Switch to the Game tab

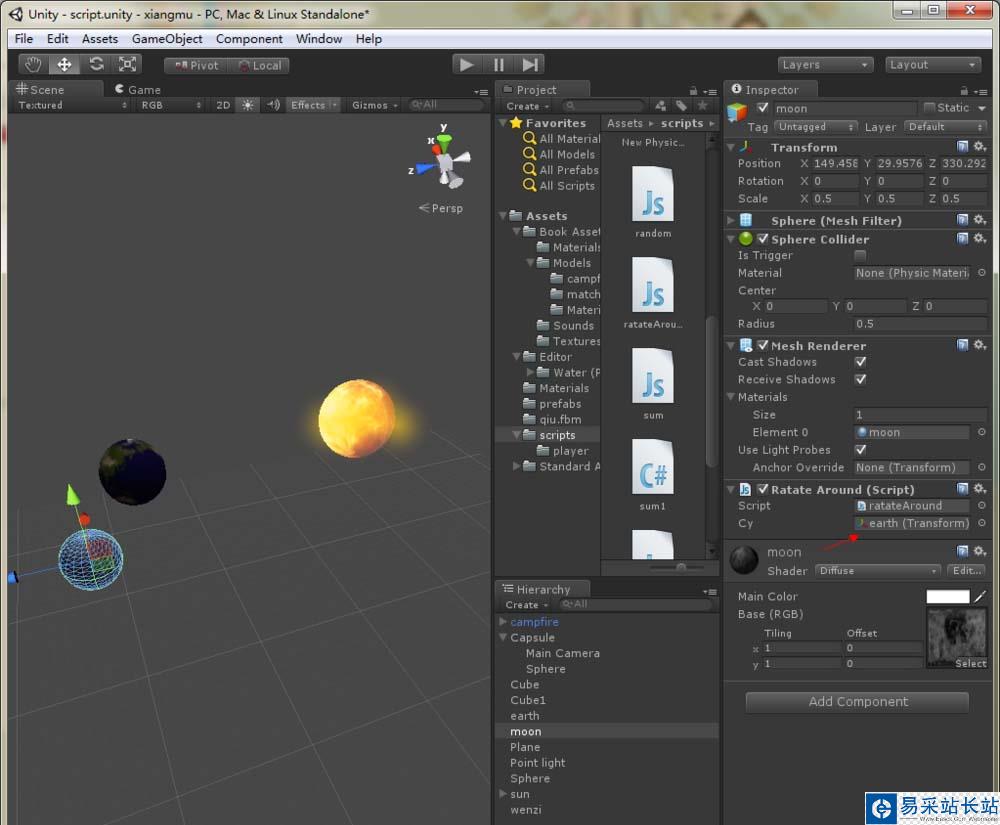tap(145, 89)
